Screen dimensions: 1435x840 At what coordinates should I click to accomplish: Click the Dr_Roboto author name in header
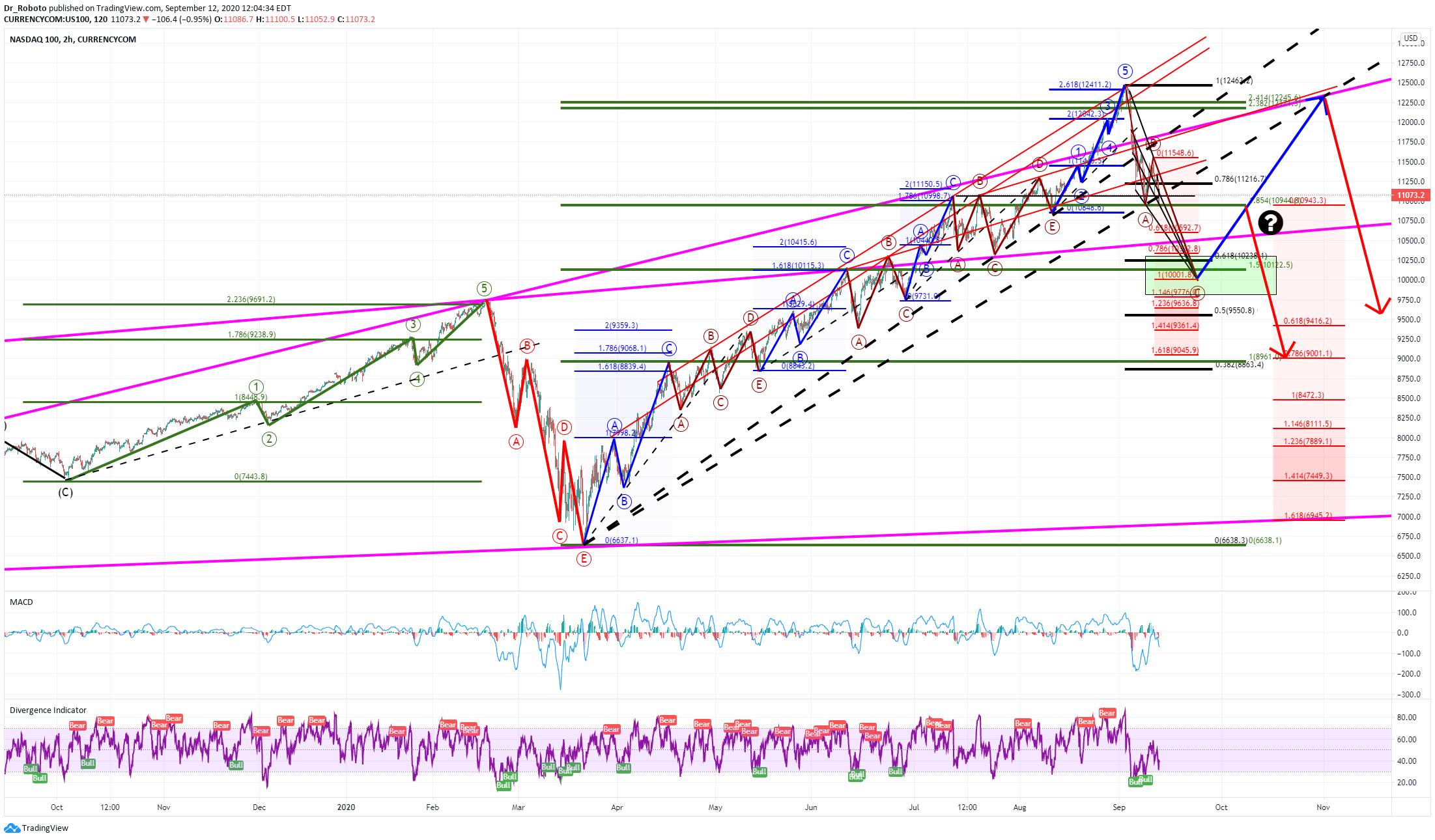(x=25, y=8)
